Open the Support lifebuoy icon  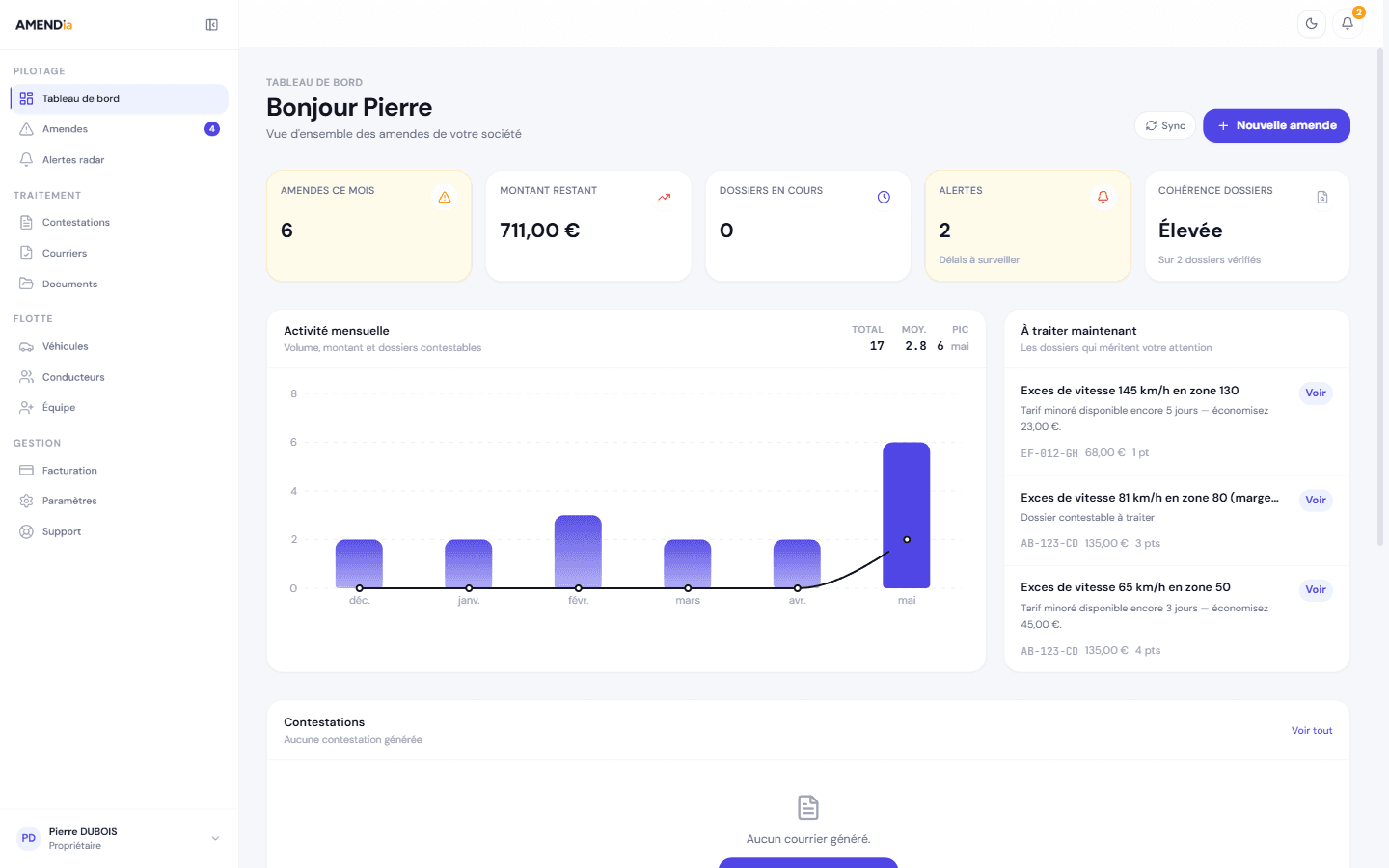(x=26, y=531)
